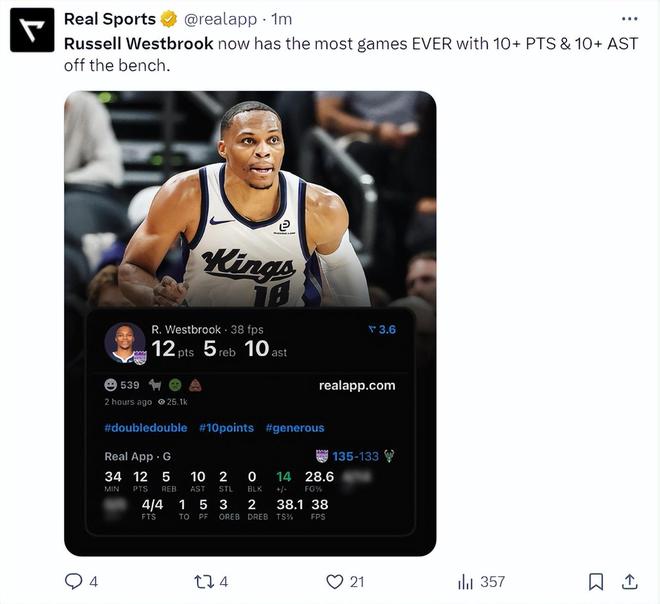This screenshot has height=604, width=660.
Task: Click the gold verified badge
Action: click(170, 19)
